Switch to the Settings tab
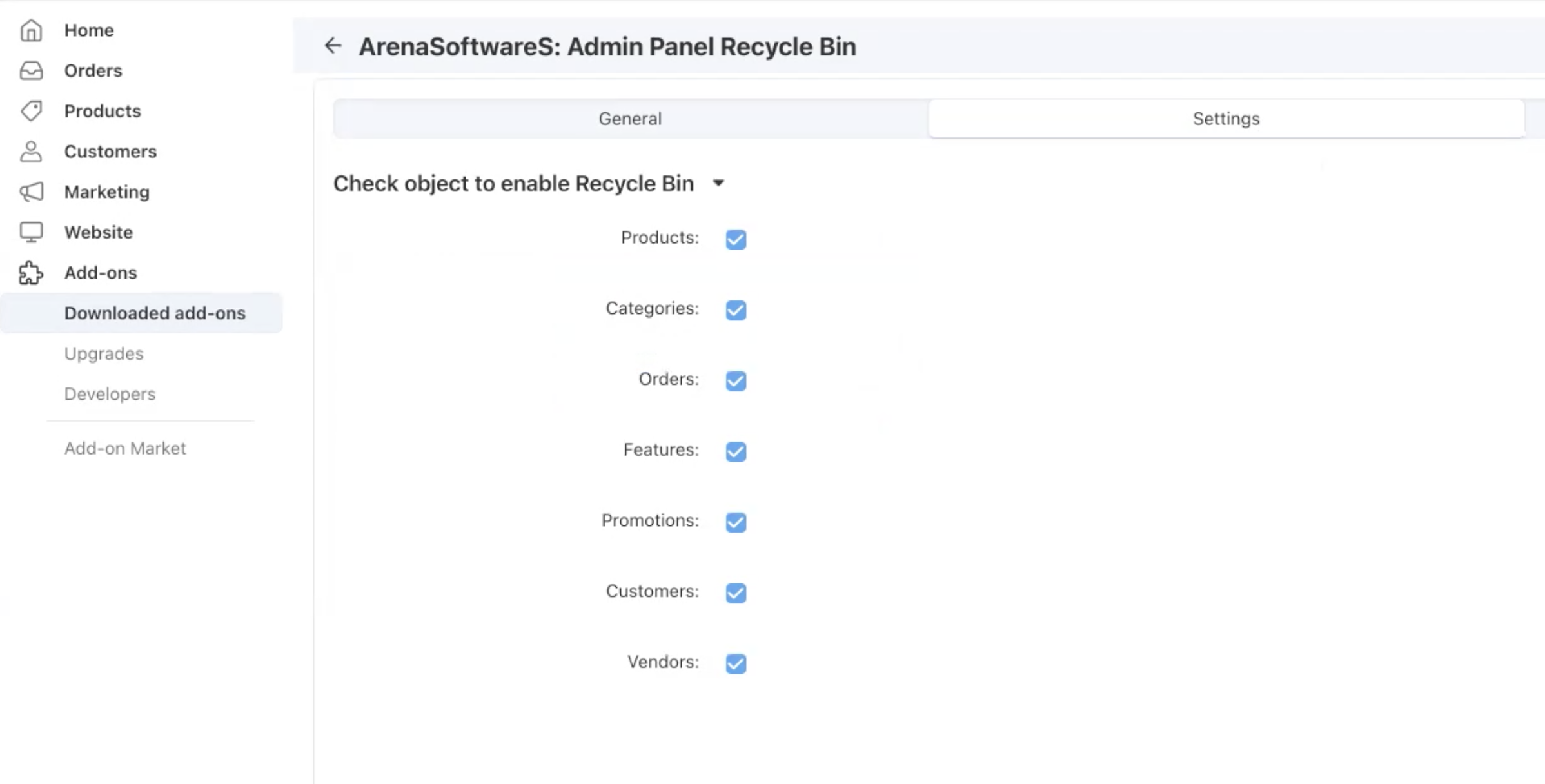1545x784 pixels. coord(1226,119)
